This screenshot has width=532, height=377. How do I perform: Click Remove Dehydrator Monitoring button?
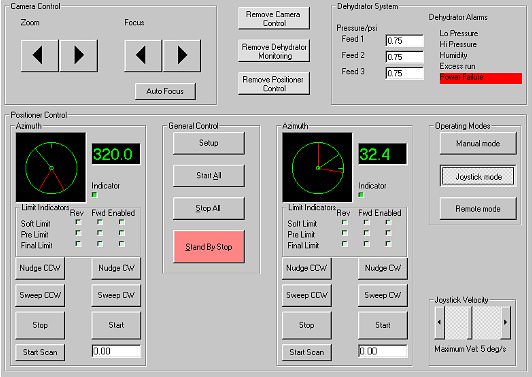point(274,51)
